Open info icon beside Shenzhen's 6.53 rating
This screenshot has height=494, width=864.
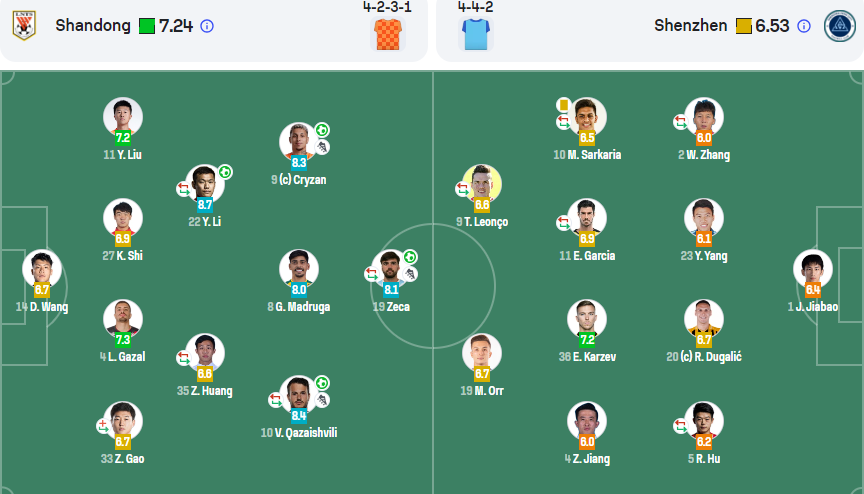(803, 26)
